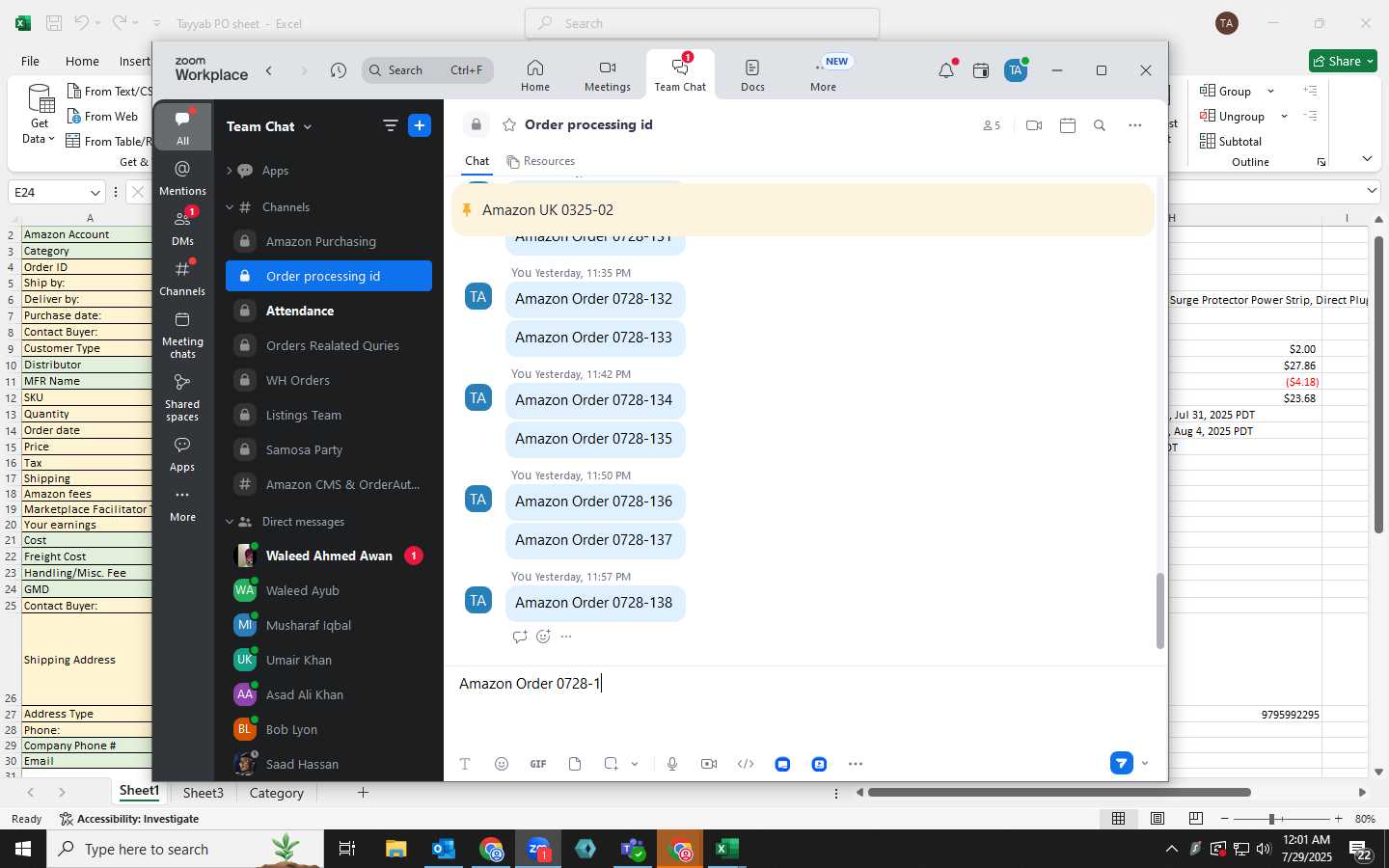Image resolution: width=1389 pixels, height=868 pixels.
Task: Open the Zoom history clock icon
Action: [x=338, y=70]
